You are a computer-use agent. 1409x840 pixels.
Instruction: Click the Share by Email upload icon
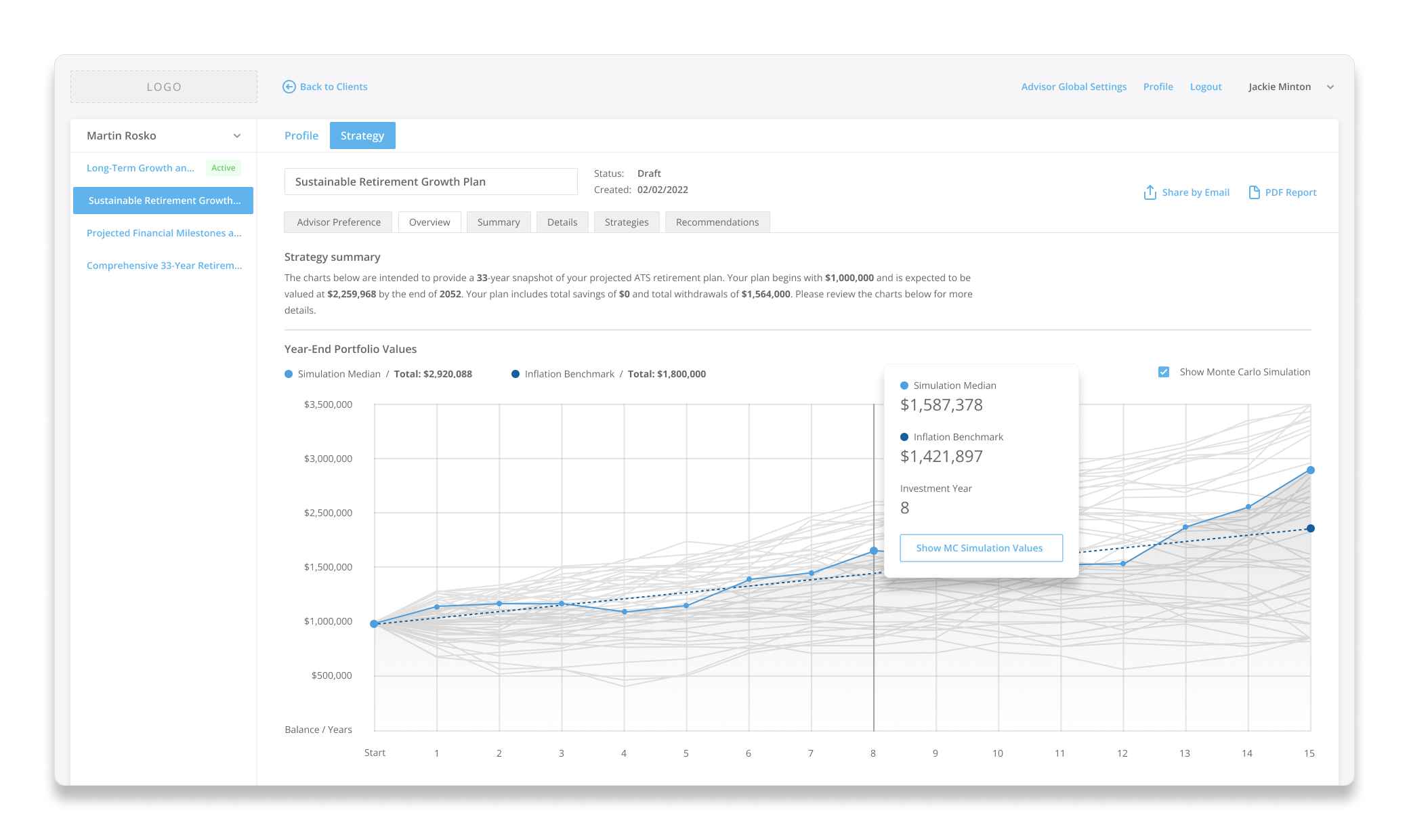pos(1150,192)
